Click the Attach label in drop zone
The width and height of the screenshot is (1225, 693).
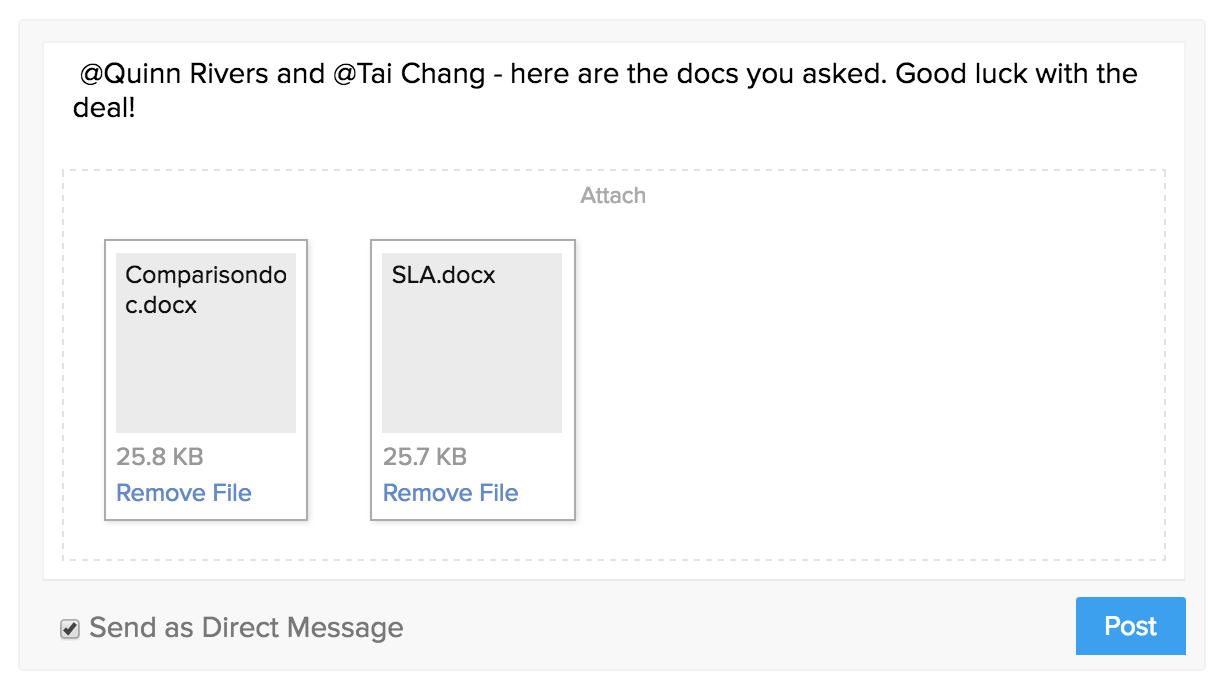coord(613,196)
